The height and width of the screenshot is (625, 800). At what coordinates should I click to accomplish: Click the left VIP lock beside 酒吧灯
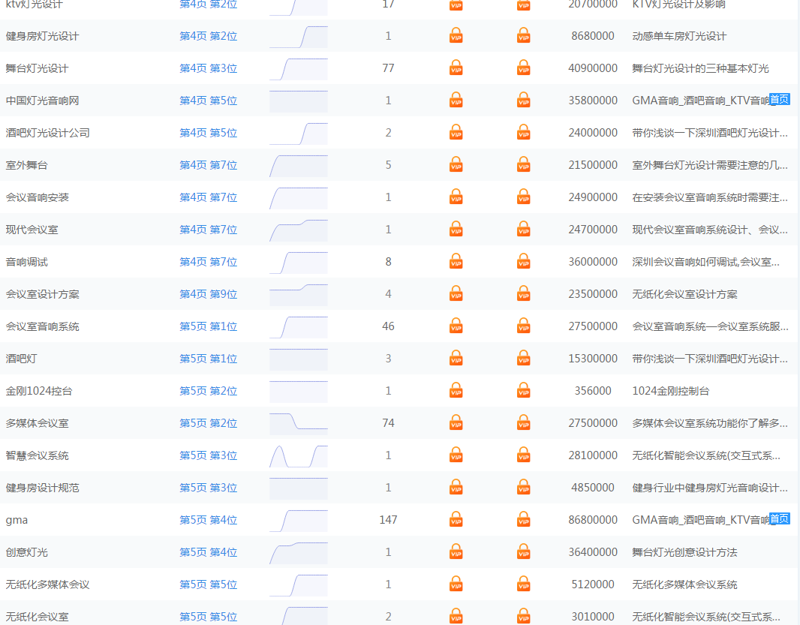(456, 358)
